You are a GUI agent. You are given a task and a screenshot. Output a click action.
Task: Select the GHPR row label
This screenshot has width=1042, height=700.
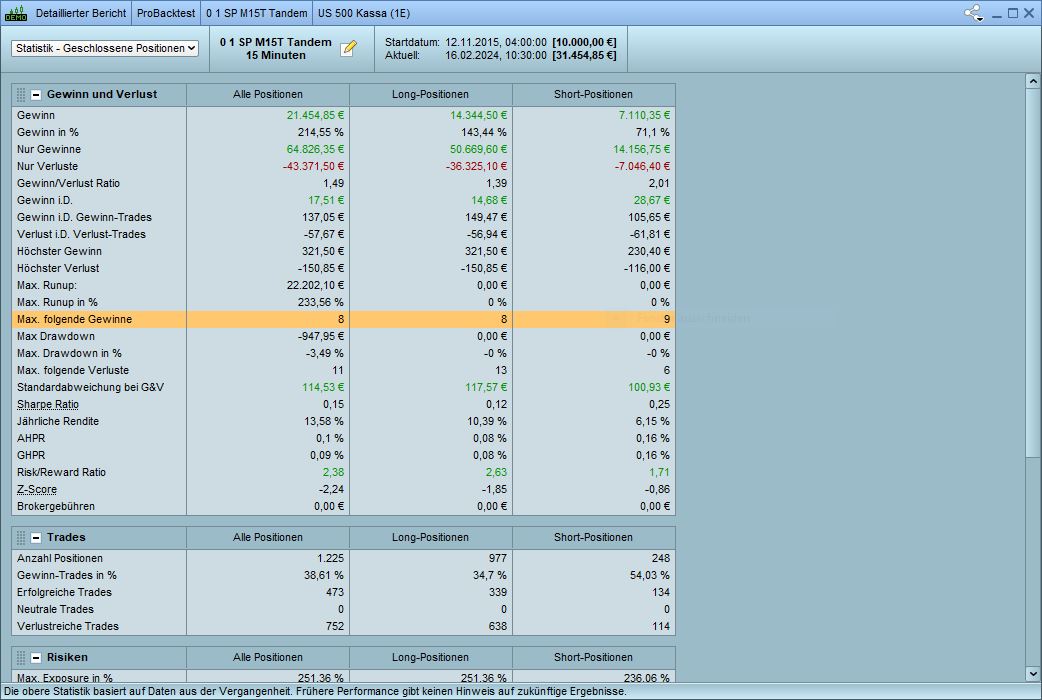31,455
